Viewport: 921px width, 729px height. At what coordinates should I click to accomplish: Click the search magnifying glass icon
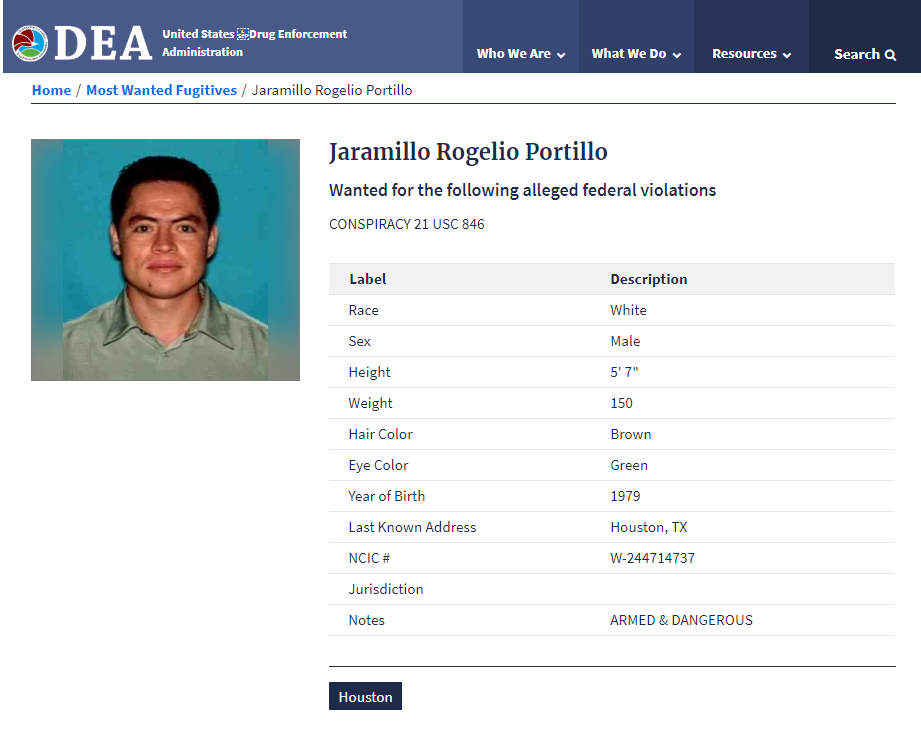tap(890, 55)
